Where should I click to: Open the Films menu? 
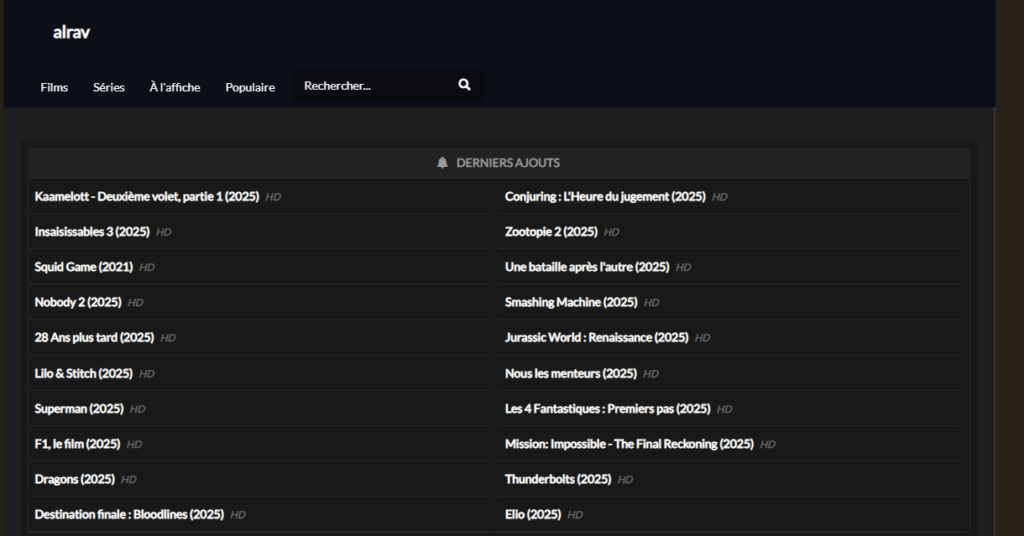(54, 87)
